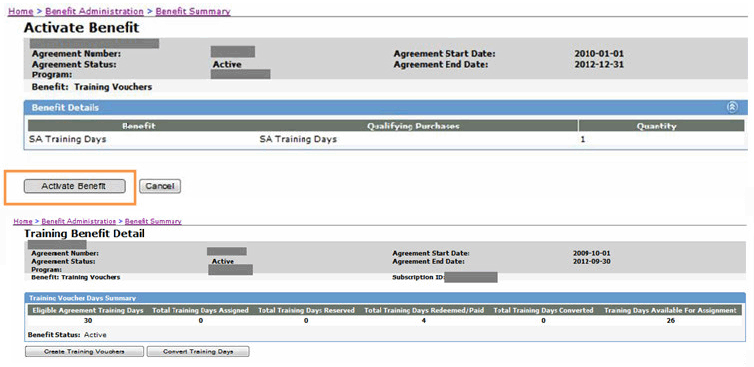Click Convert Training Days button

tap(198, 352)
